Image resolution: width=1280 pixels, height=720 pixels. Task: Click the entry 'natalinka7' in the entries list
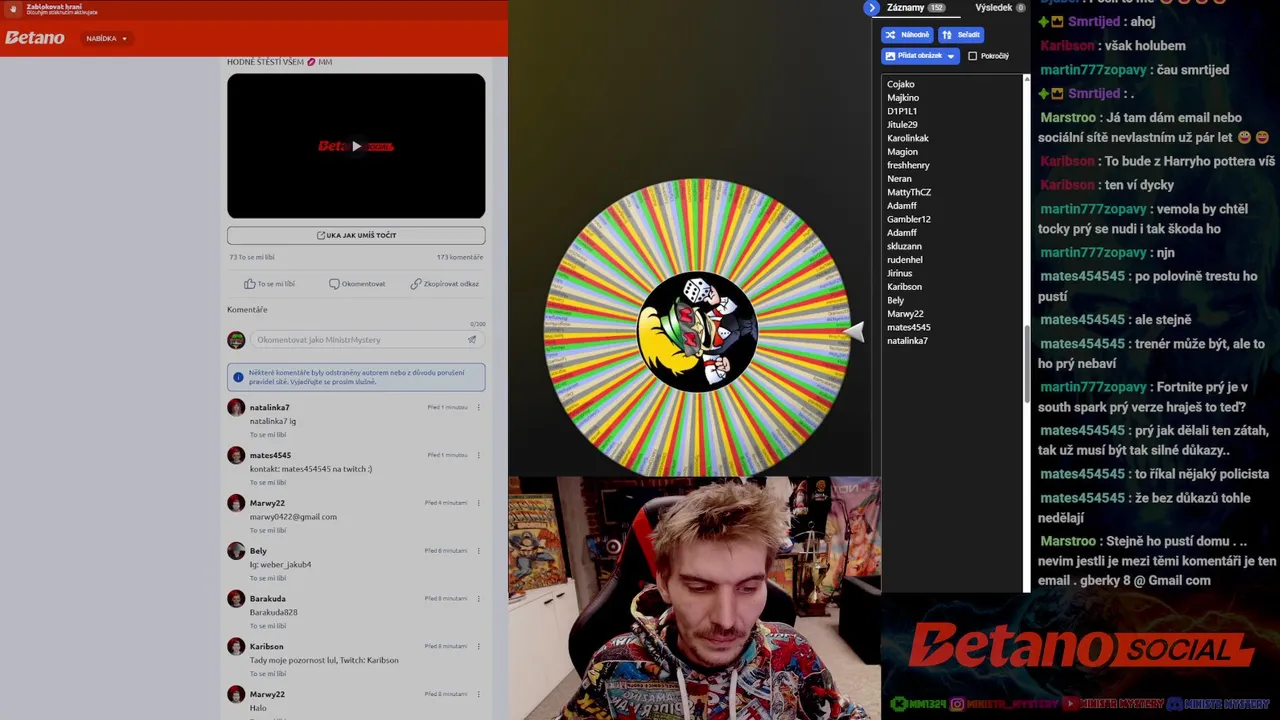click(907, 341)
